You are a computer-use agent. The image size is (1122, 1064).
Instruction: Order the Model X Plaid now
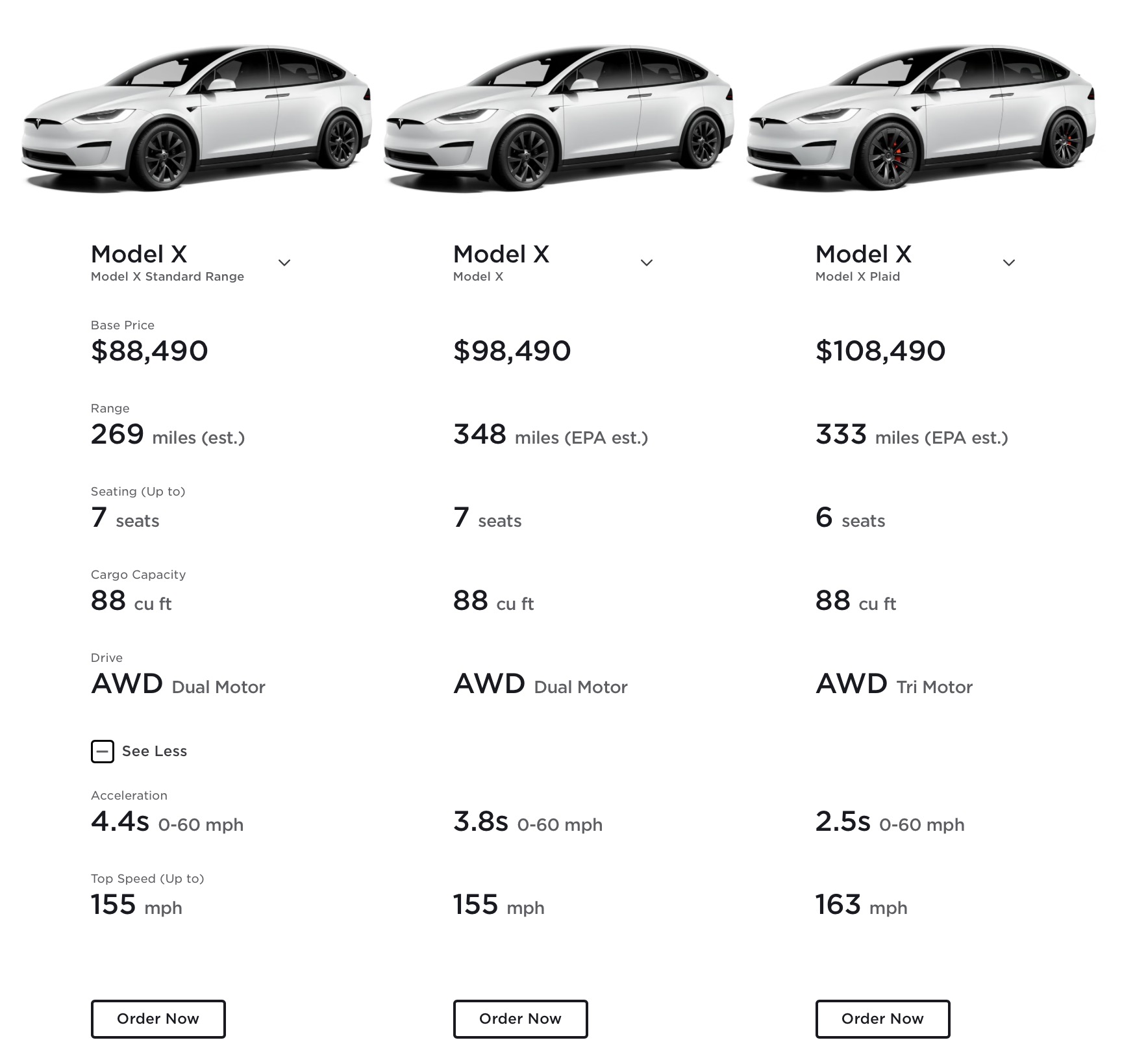pyautogui.click(x=883, y=1019)
